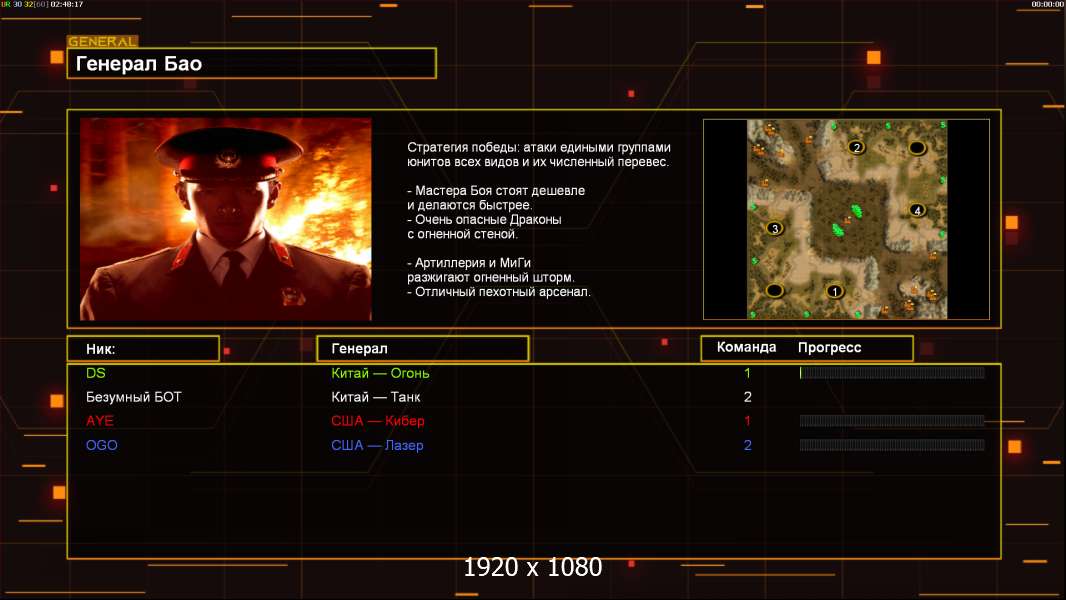
Task: Click DS loading progress bar
Action: click(892, 372)
